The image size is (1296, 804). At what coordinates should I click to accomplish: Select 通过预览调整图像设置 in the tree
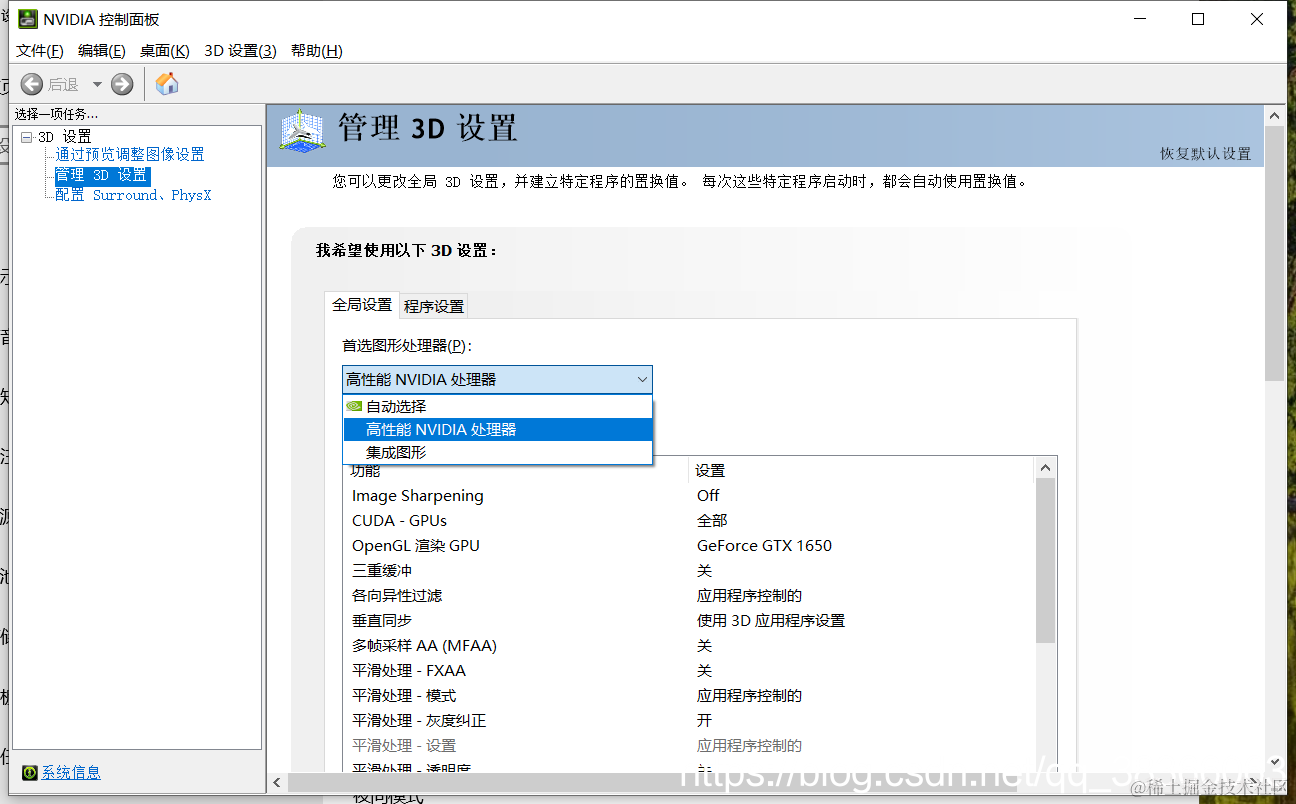tap(130, 155)
